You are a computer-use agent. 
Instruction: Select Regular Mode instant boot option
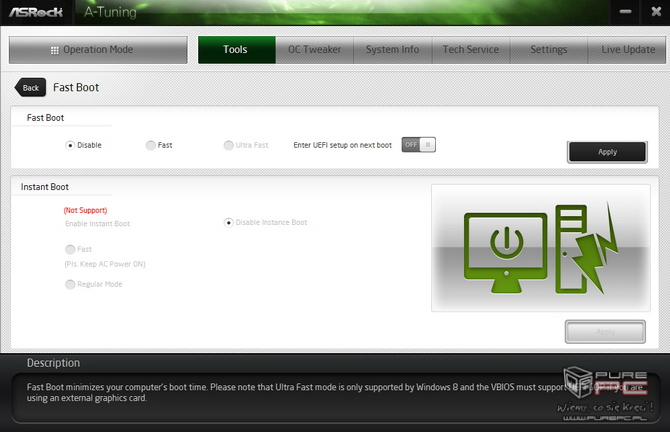click(x=70, y=284)
